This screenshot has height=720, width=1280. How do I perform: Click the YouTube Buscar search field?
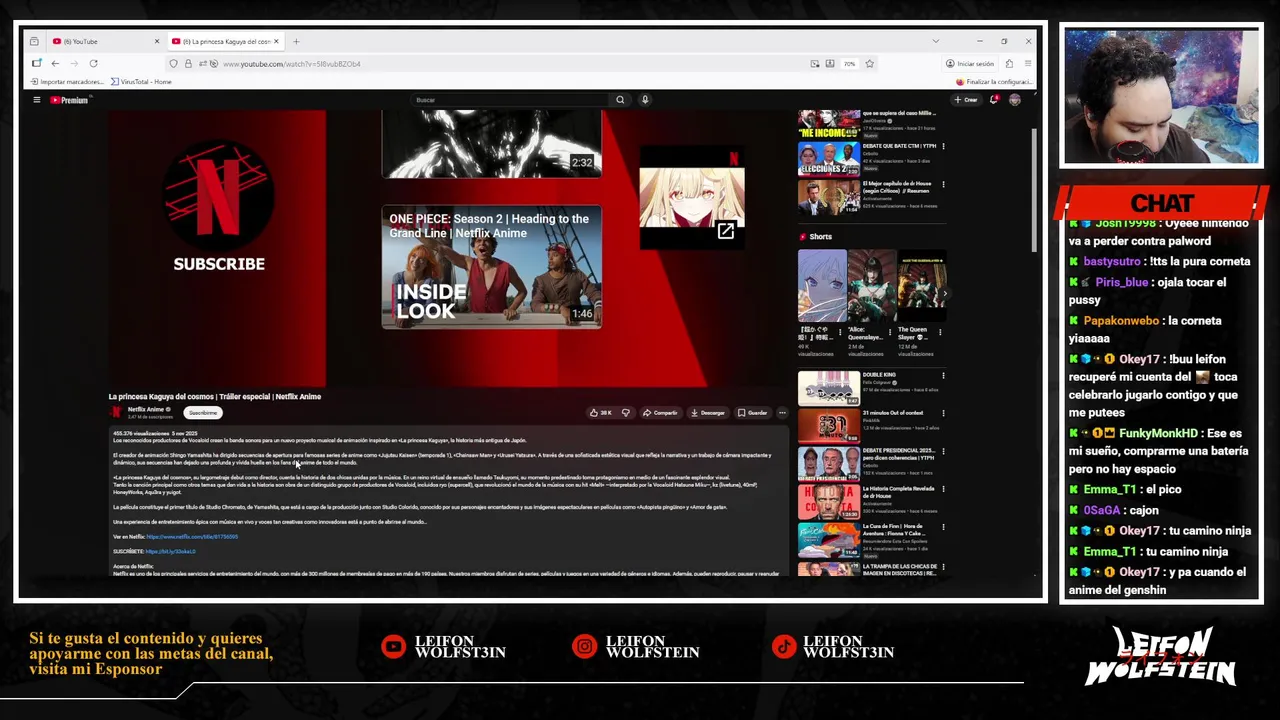510,100
